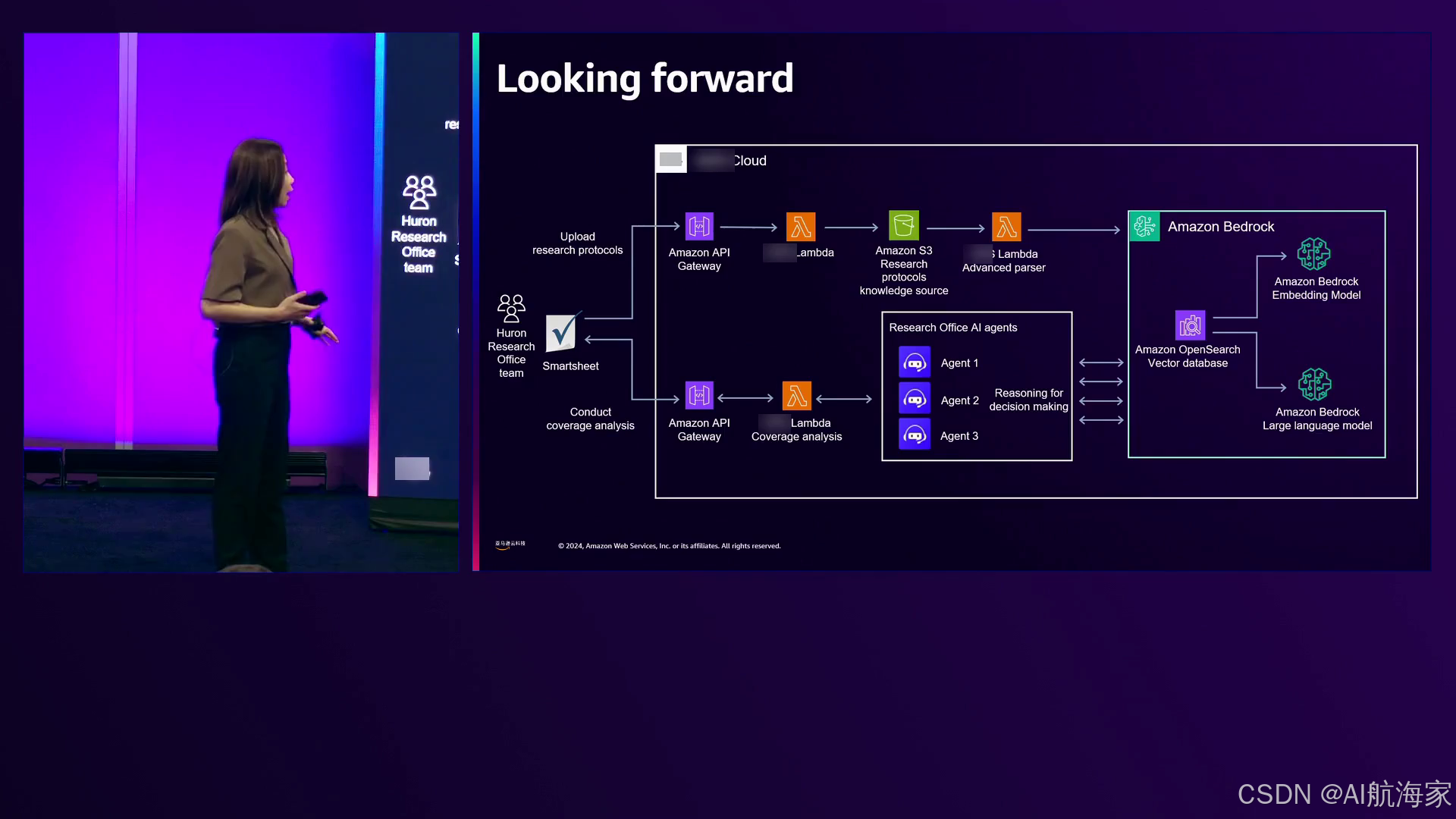The width and height of the screenshot is (1456, 819).
Task: Click the Amazon Web Services copyright text
Action: [x=669, y=546]
